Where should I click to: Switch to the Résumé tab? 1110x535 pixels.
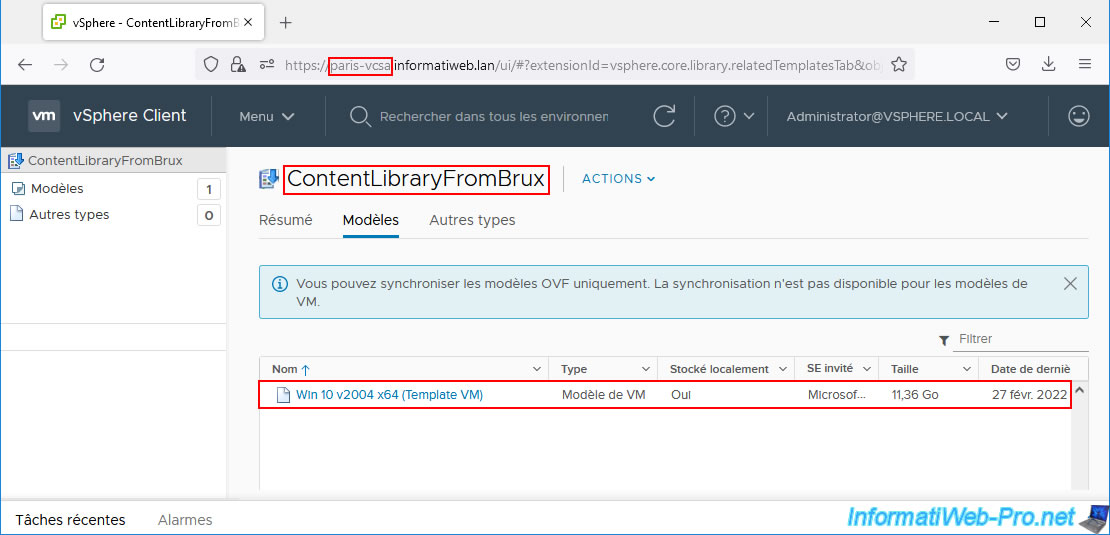click(285, 220)
